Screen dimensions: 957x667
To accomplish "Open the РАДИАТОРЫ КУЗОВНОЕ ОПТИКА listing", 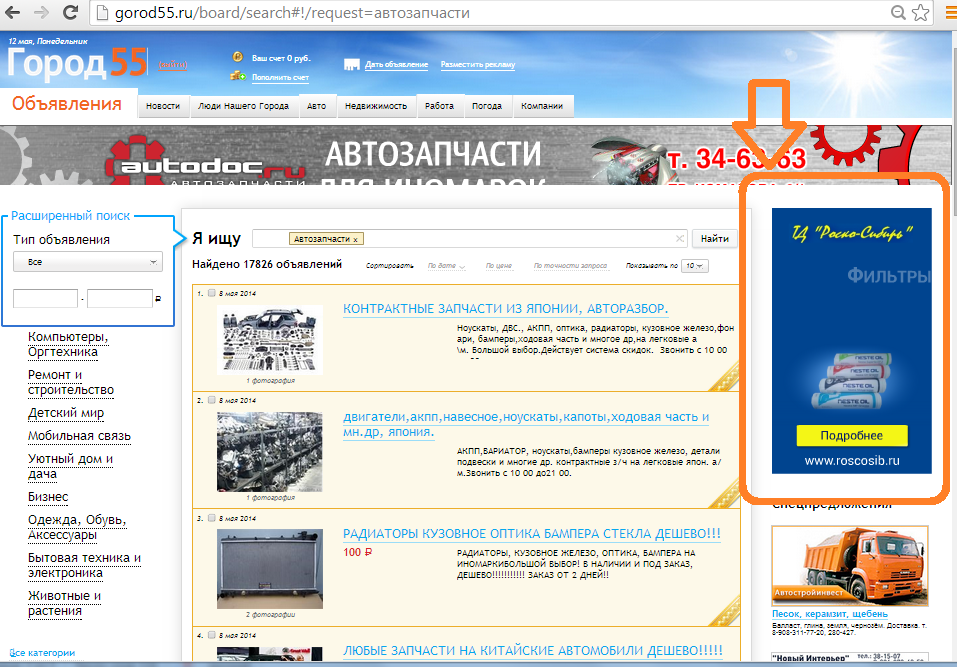I will (x=532, y=534).
